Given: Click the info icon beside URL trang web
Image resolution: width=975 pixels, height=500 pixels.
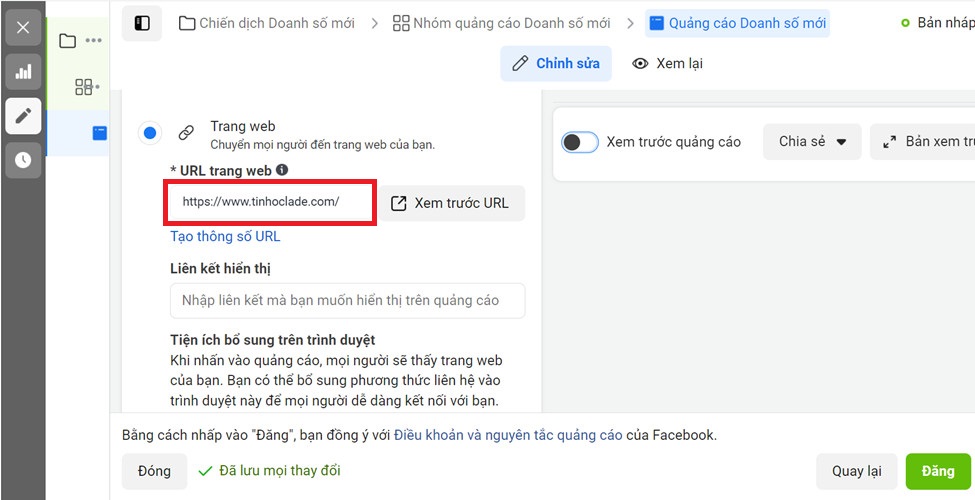Looking at the screenshot, I should pos(282,170).
